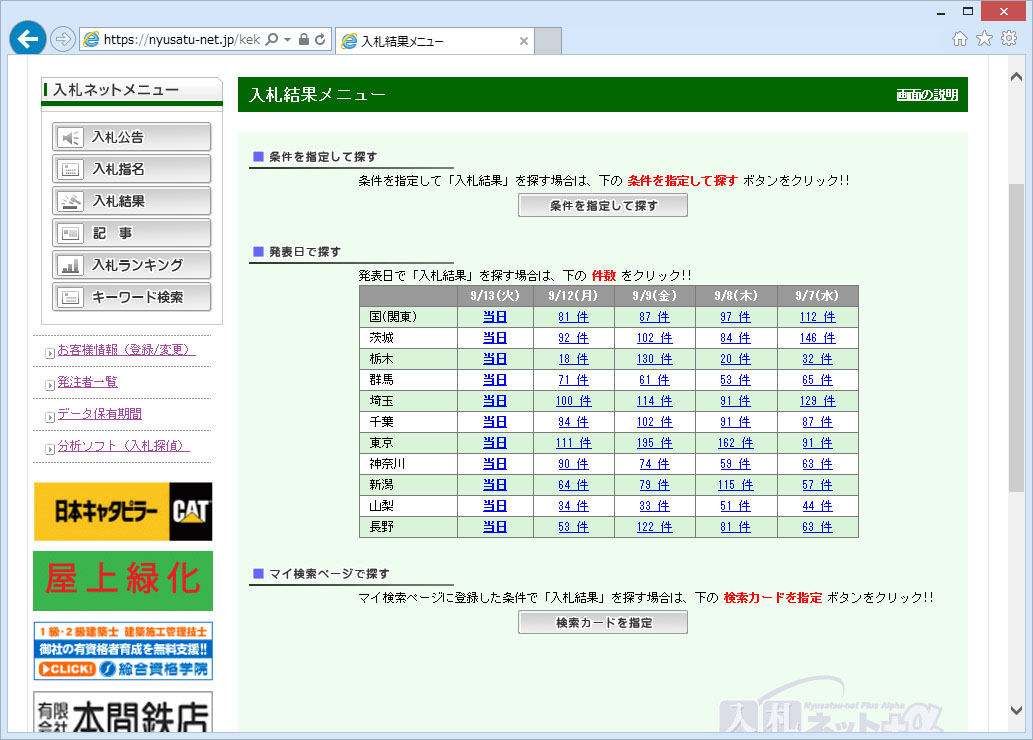Open 分析ソフト（入札探偵） link
Viewport: 1033px width, 740px height.
click(x=123, y=445)
